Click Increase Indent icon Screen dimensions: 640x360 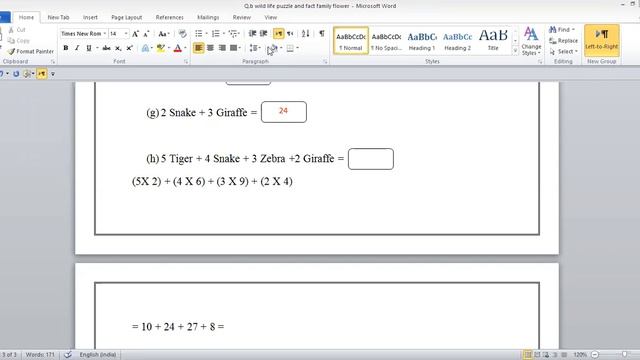coord(264,33)
